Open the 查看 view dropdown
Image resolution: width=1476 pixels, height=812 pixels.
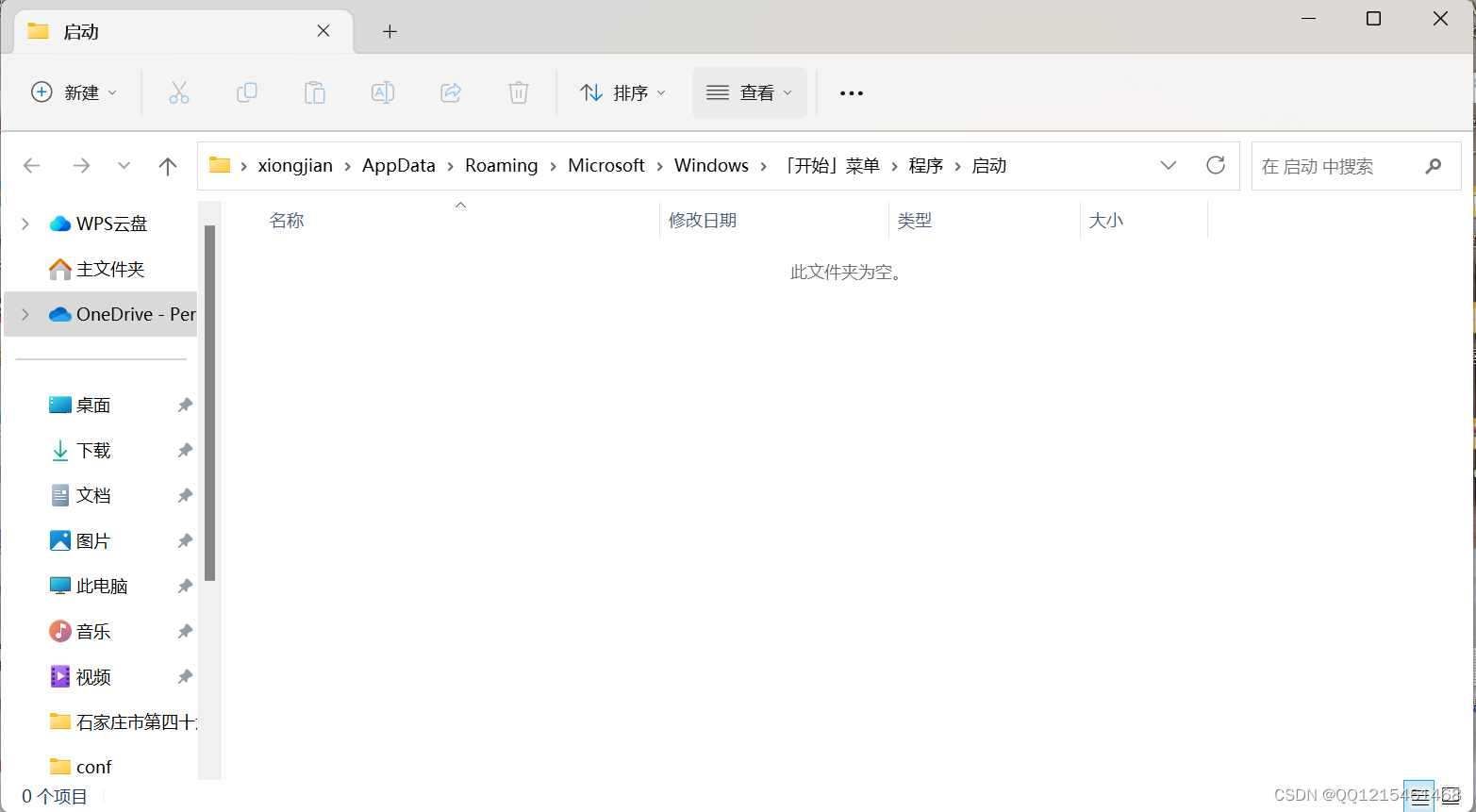[x=750, y=92]
